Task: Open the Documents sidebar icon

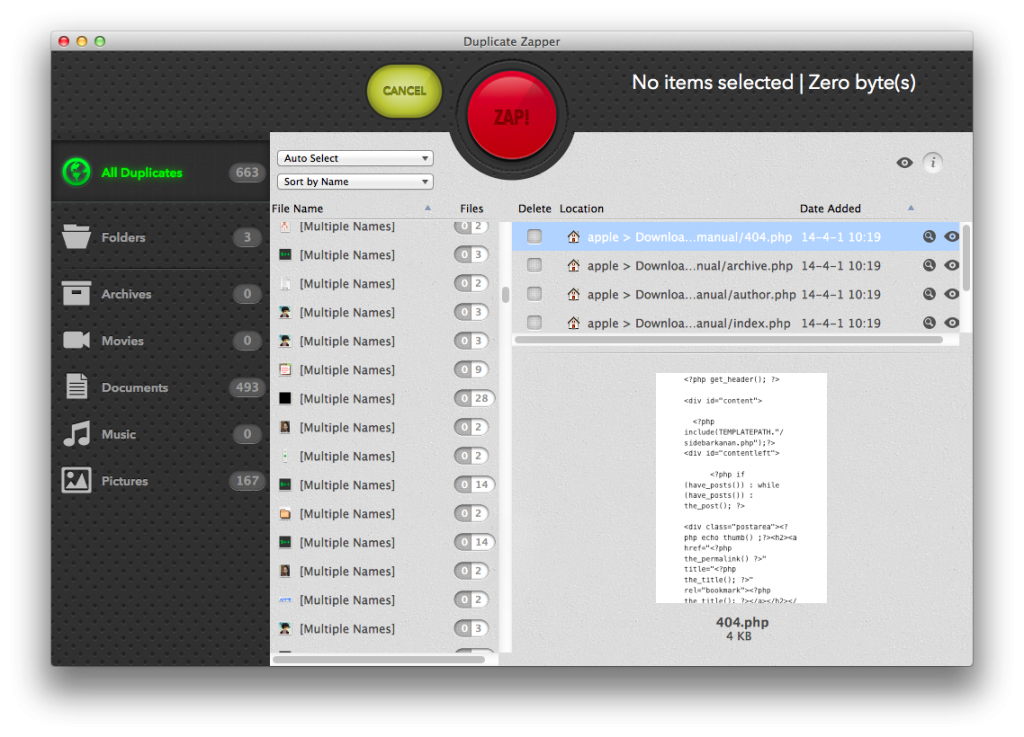Action: 77,387
